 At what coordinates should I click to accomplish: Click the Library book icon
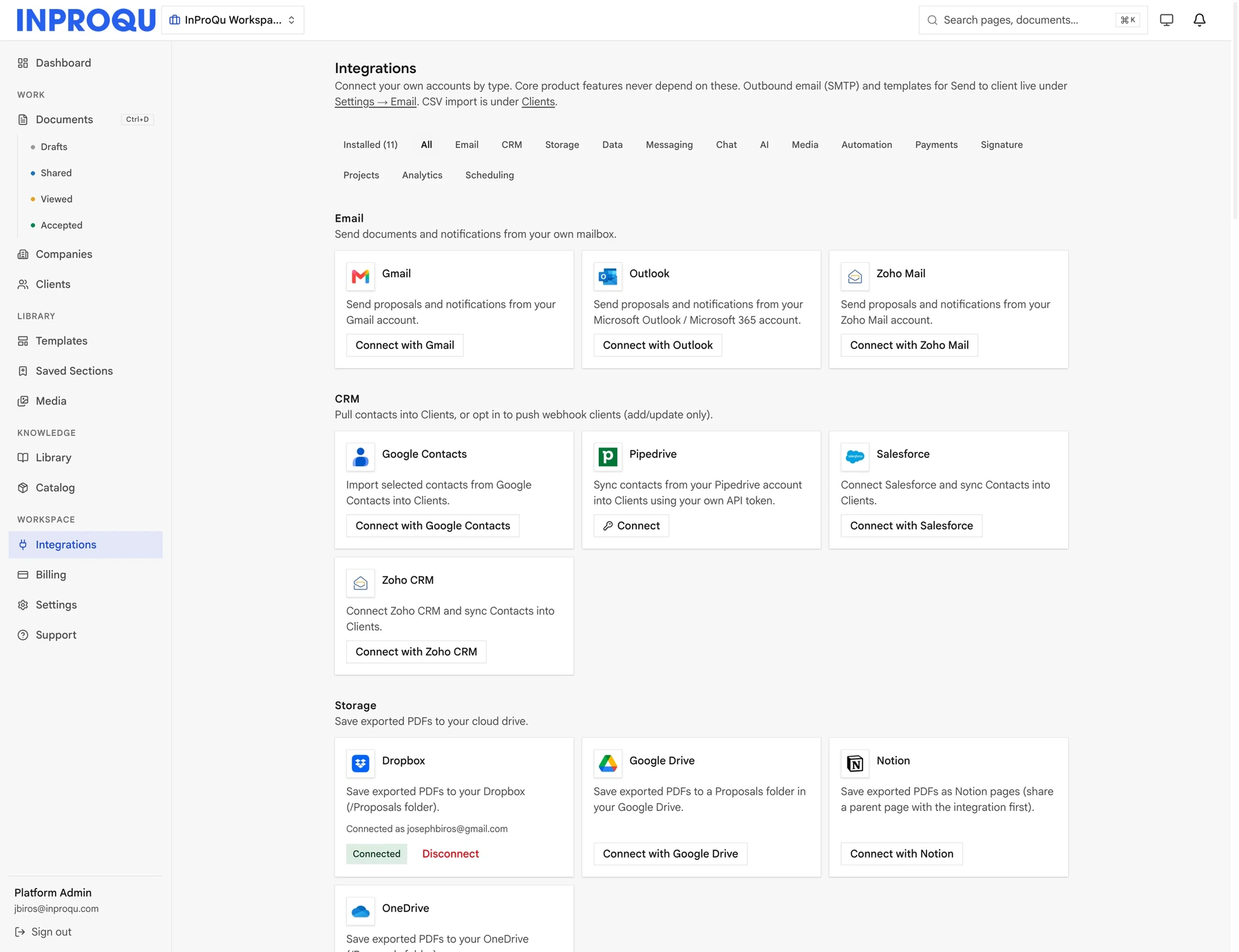tap(23, 458)
